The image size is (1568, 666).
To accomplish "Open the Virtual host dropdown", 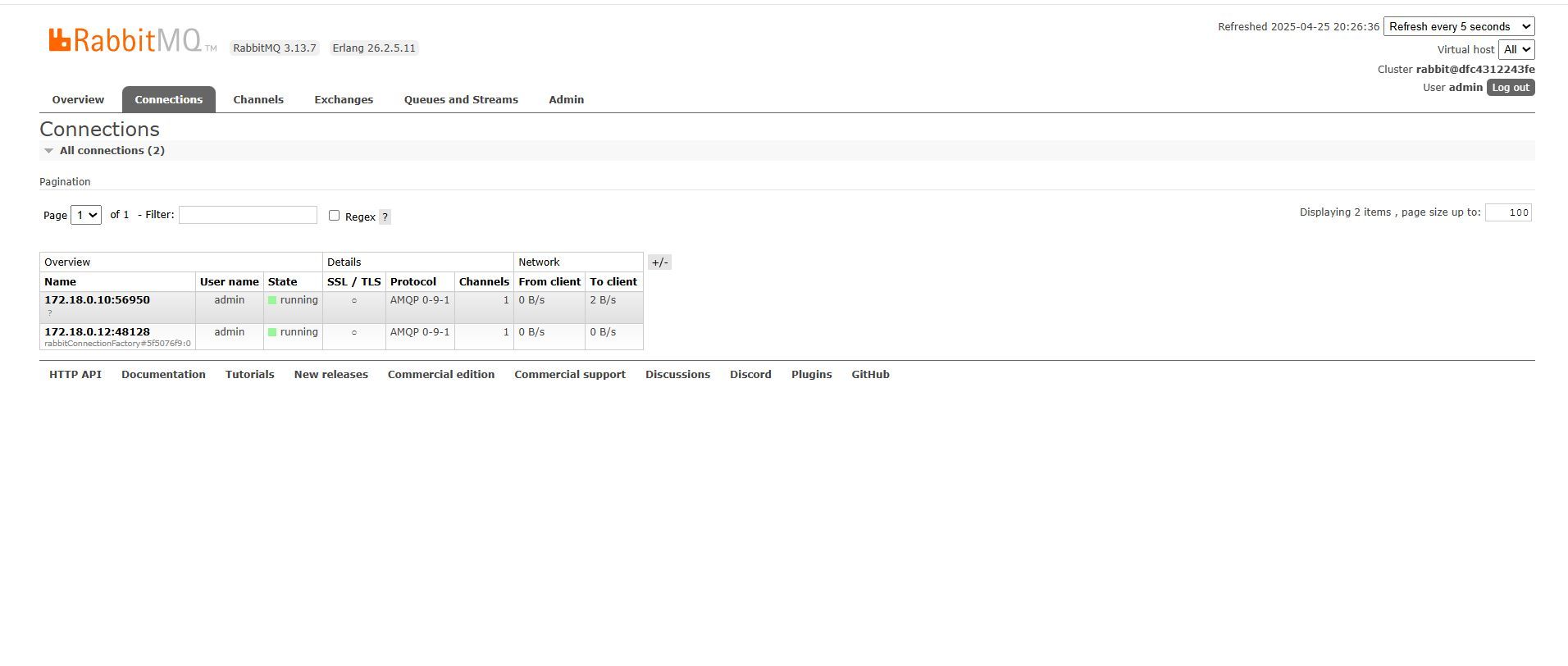I will coord(1516,49).
